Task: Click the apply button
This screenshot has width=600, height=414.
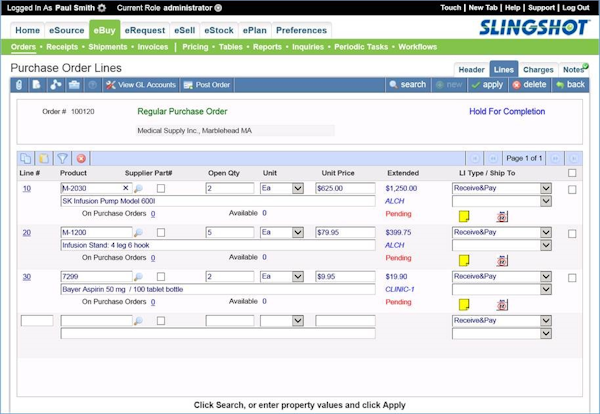Action: pyautogui.click(x=488, y=85)
